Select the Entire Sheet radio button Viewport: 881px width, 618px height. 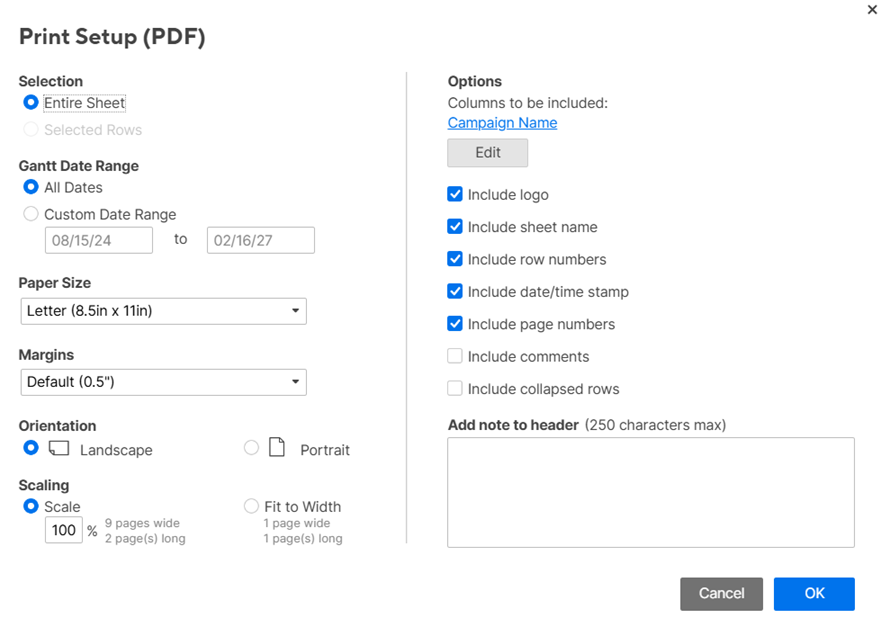point(31,102)
